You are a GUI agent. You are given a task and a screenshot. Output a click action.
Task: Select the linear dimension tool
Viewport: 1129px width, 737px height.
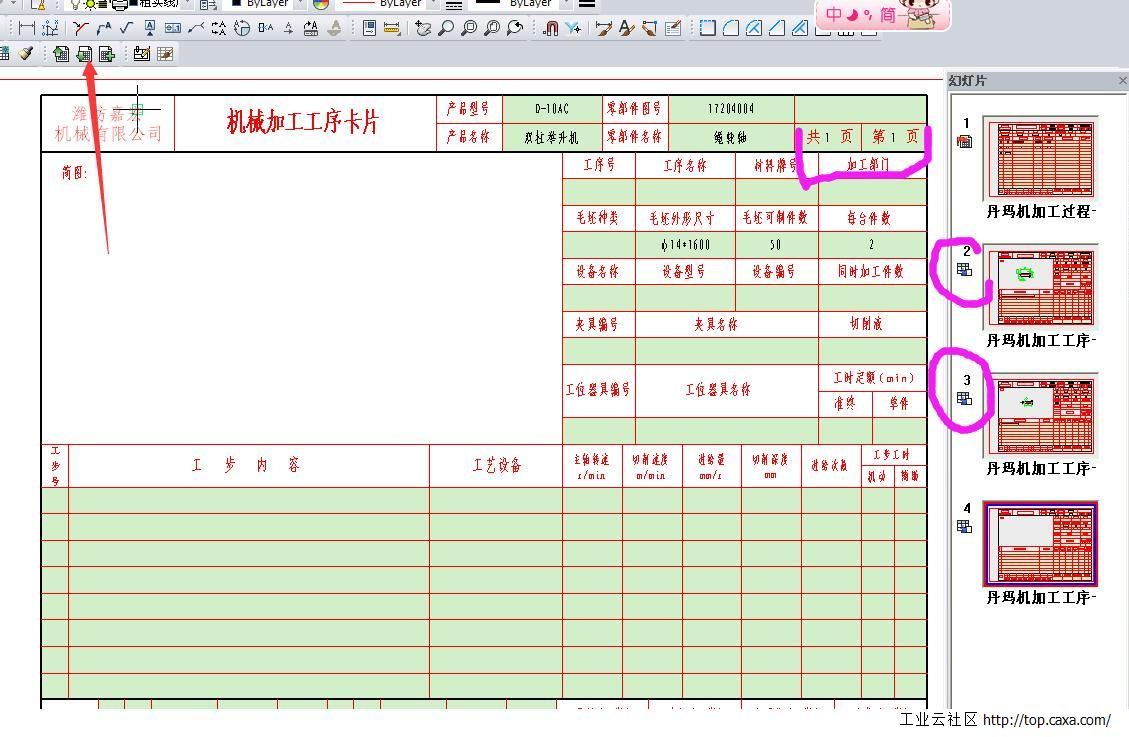27,28
